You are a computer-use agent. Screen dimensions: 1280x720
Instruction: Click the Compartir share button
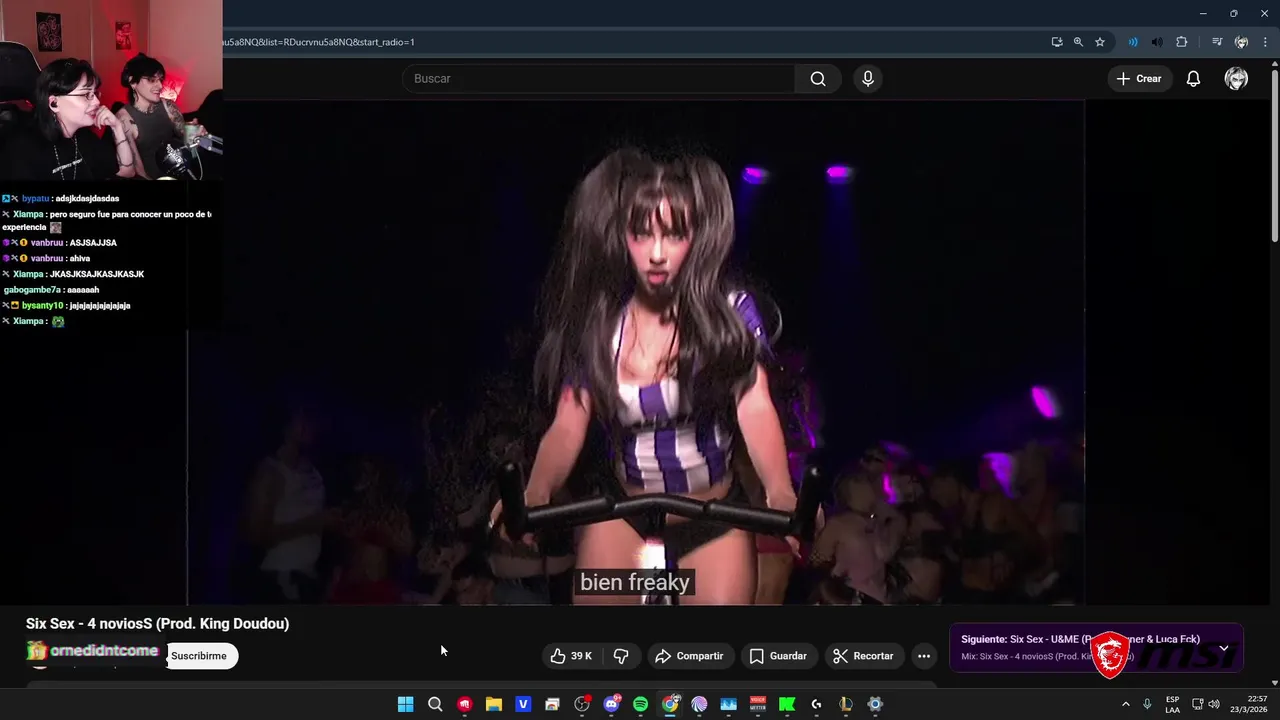(689, 656)
